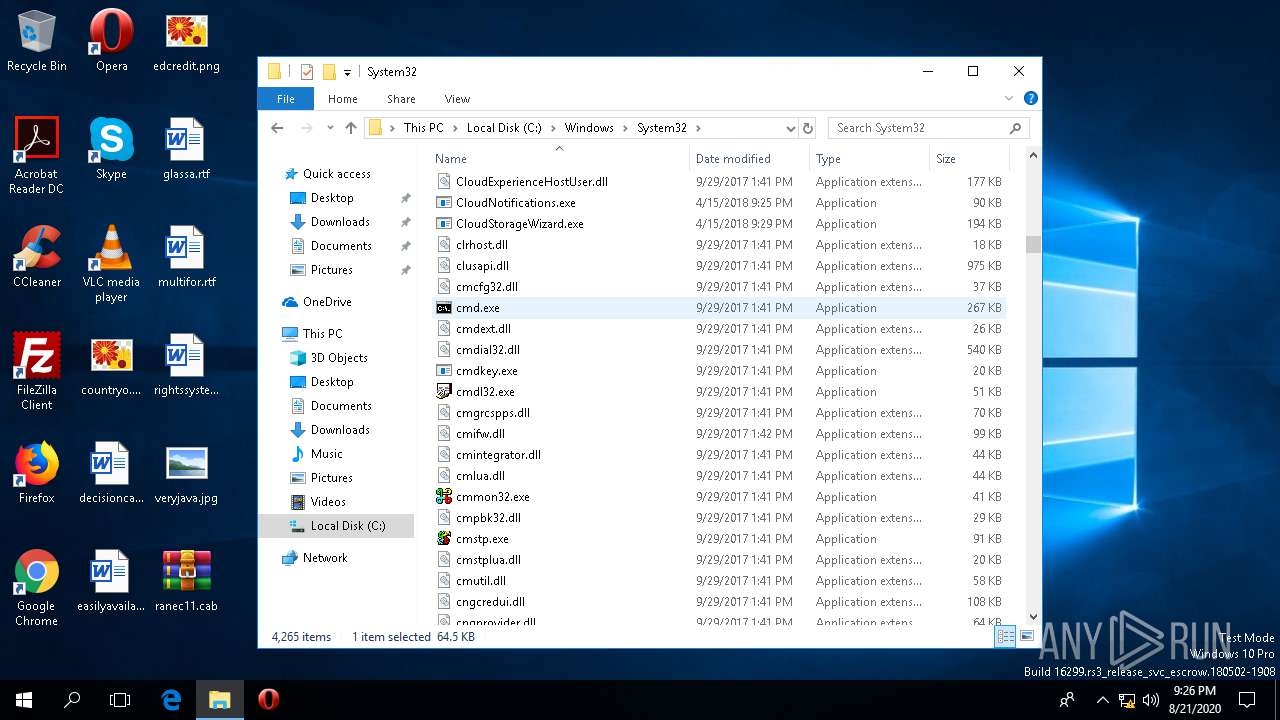Go back with the Back arrow
1280x720 pixels.
(278, 128)
